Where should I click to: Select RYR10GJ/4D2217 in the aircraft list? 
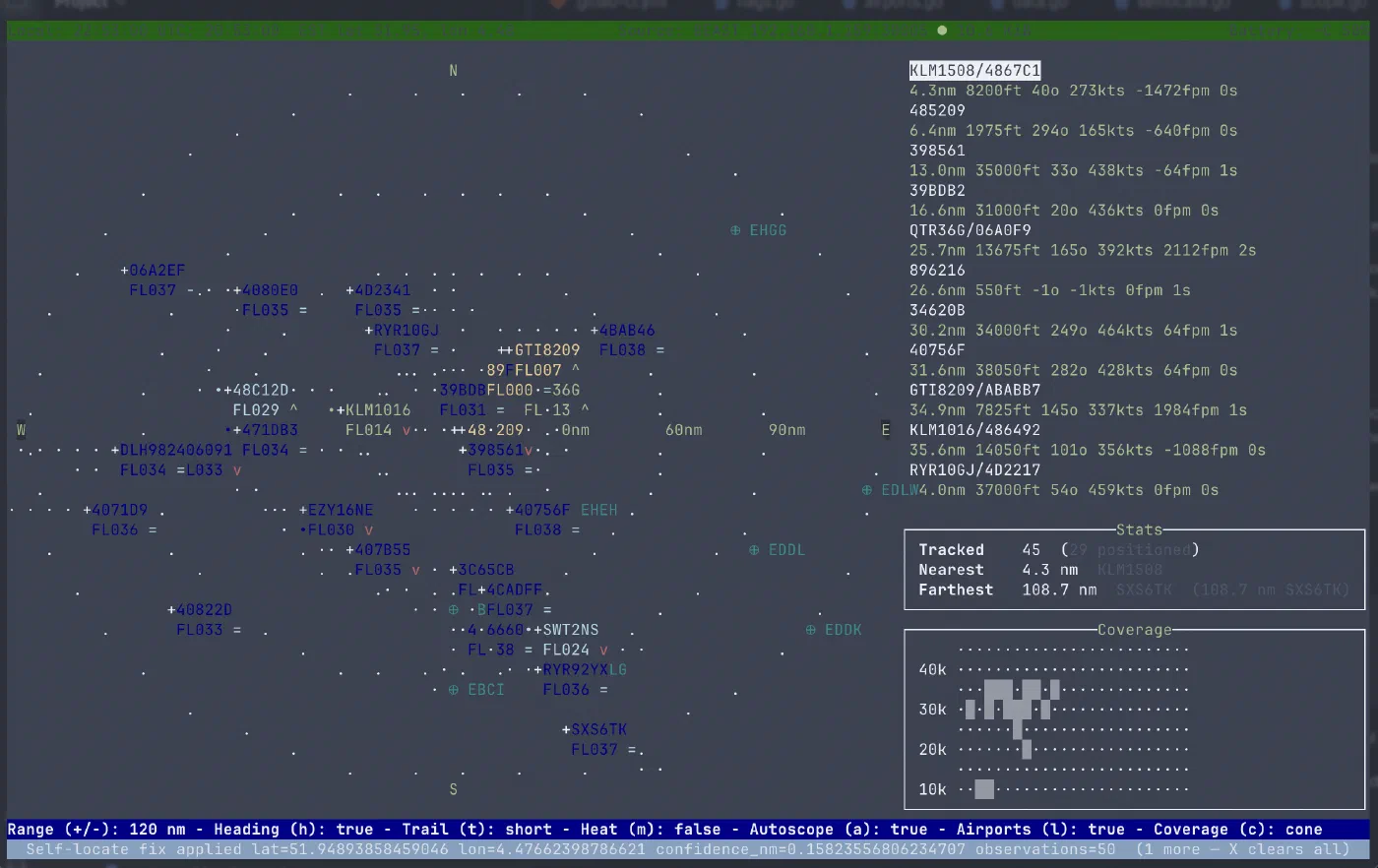974,469
